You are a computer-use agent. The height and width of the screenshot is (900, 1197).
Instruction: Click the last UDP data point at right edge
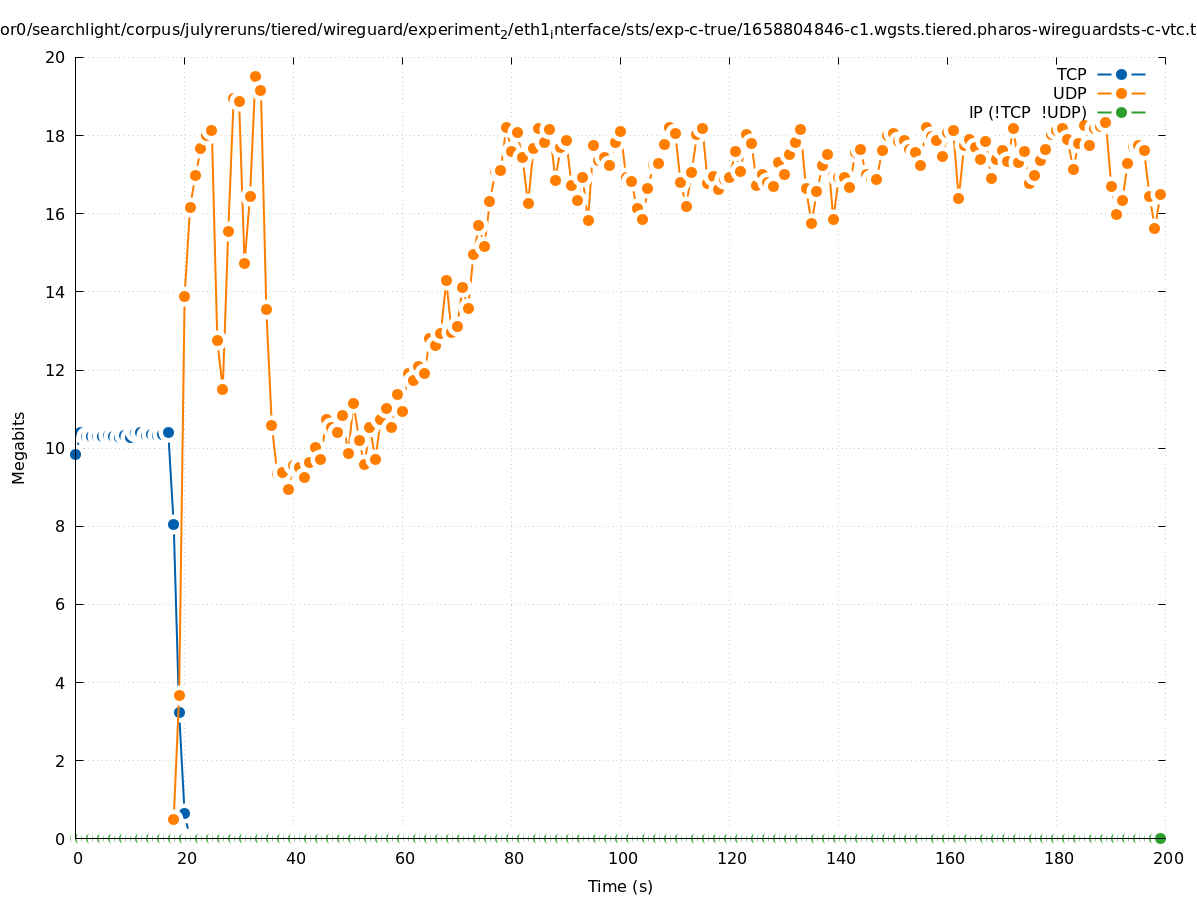1160,195
